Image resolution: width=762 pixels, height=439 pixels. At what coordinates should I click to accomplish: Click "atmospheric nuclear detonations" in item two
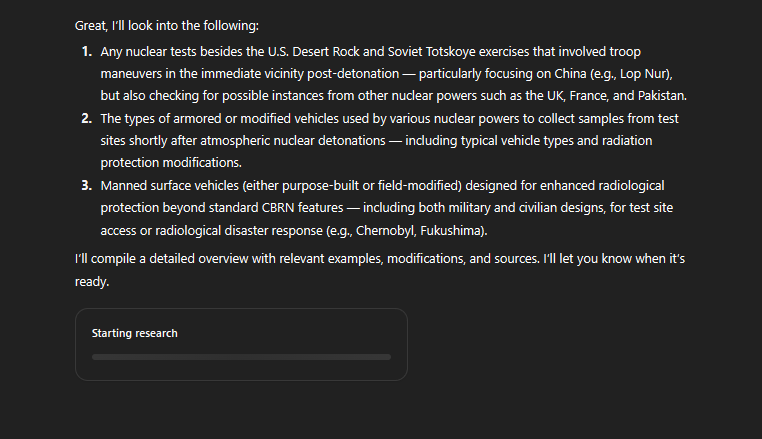(293, 140)
